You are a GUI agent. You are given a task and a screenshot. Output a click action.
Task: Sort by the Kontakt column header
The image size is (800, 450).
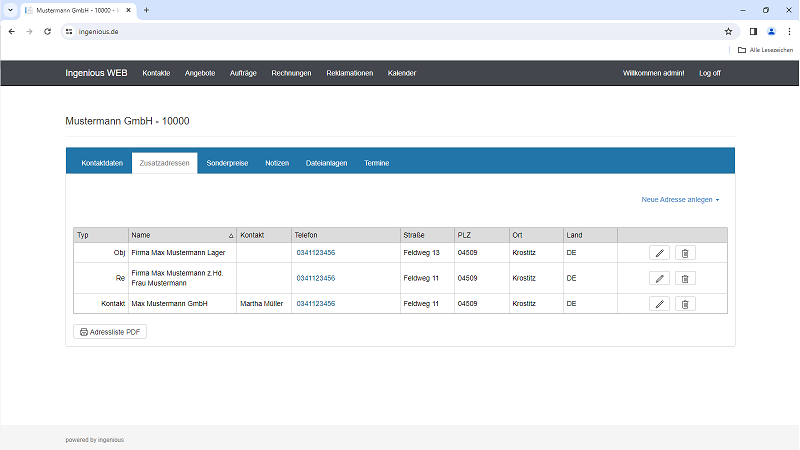click(x=264, y=235)
